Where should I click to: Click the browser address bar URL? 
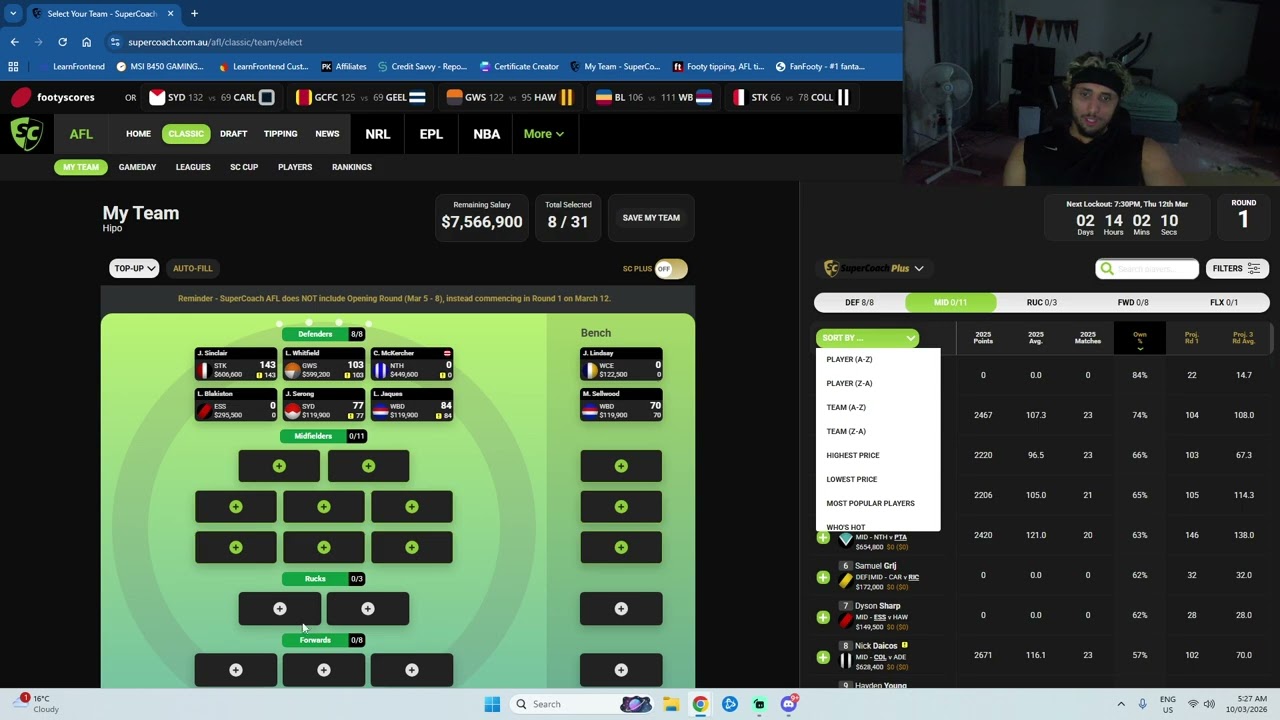pos(215,42)
